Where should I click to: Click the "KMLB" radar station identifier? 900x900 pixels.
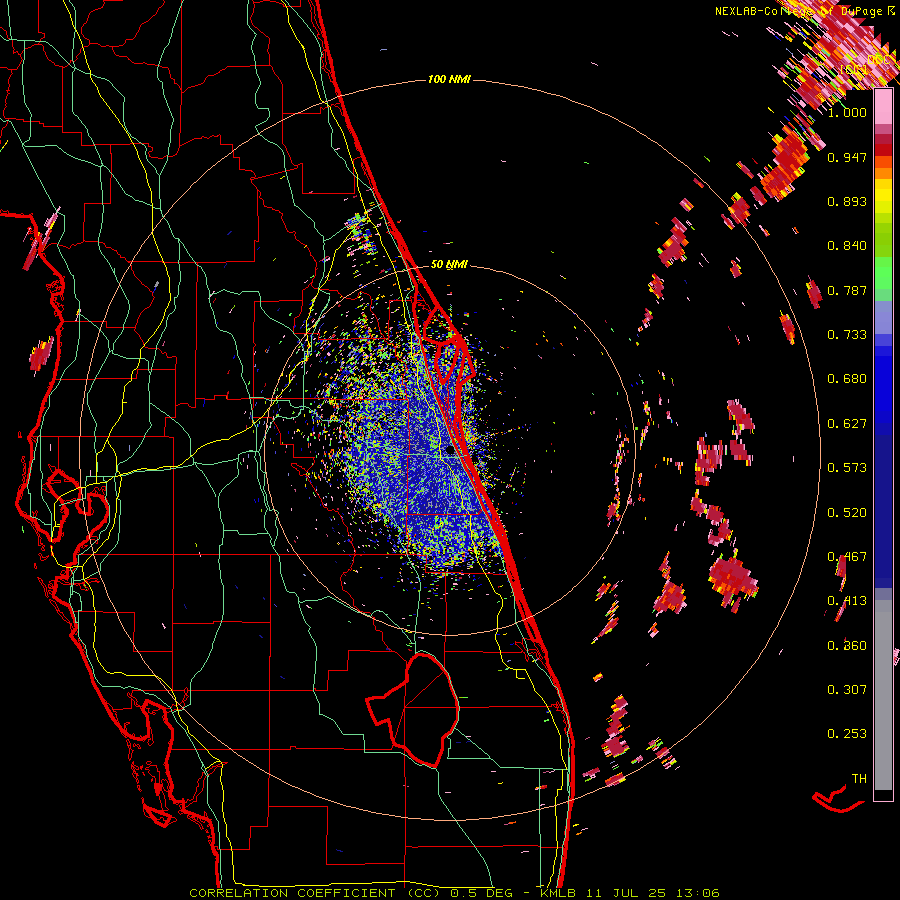pos(557,893)
